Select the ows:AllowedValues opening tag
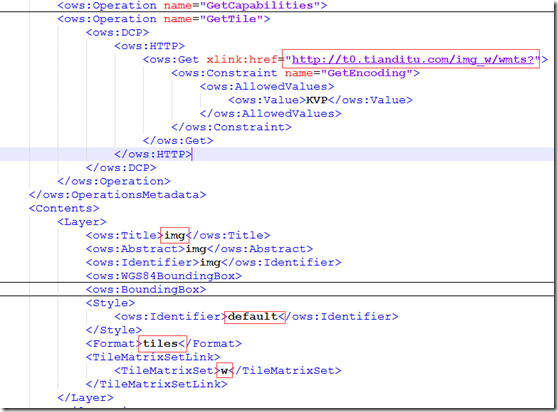Viewport: 558px width, 412px height. coord(267,86)
